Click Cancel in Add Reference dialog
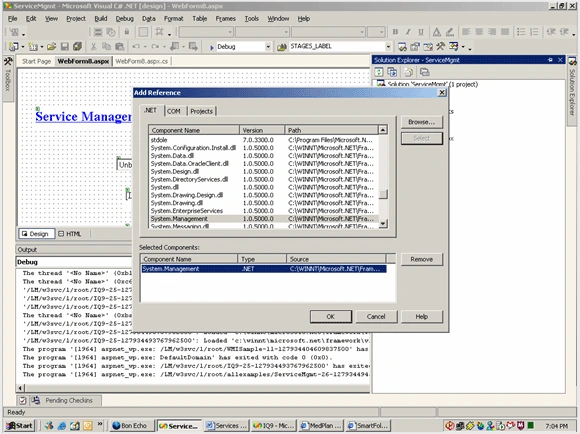The width and height of the screenshot is (580, 434). pyautogui.click(x=376, y=317)
